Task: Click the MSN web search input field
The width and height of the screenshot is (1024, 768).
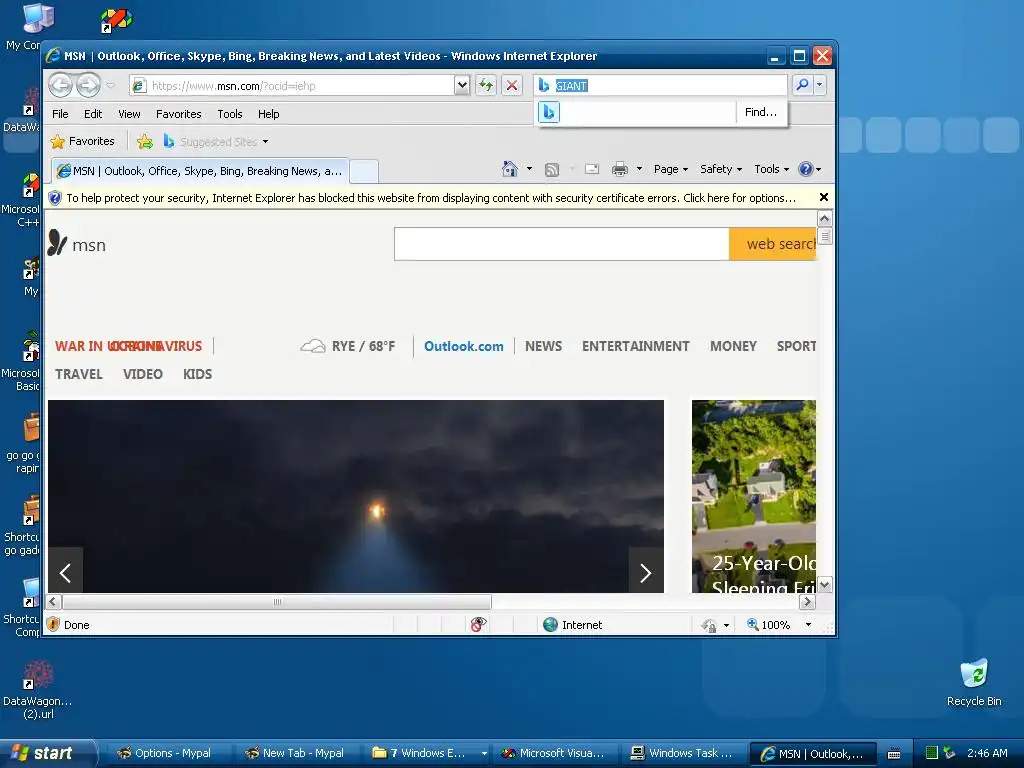Action: (x=562, y=244)
